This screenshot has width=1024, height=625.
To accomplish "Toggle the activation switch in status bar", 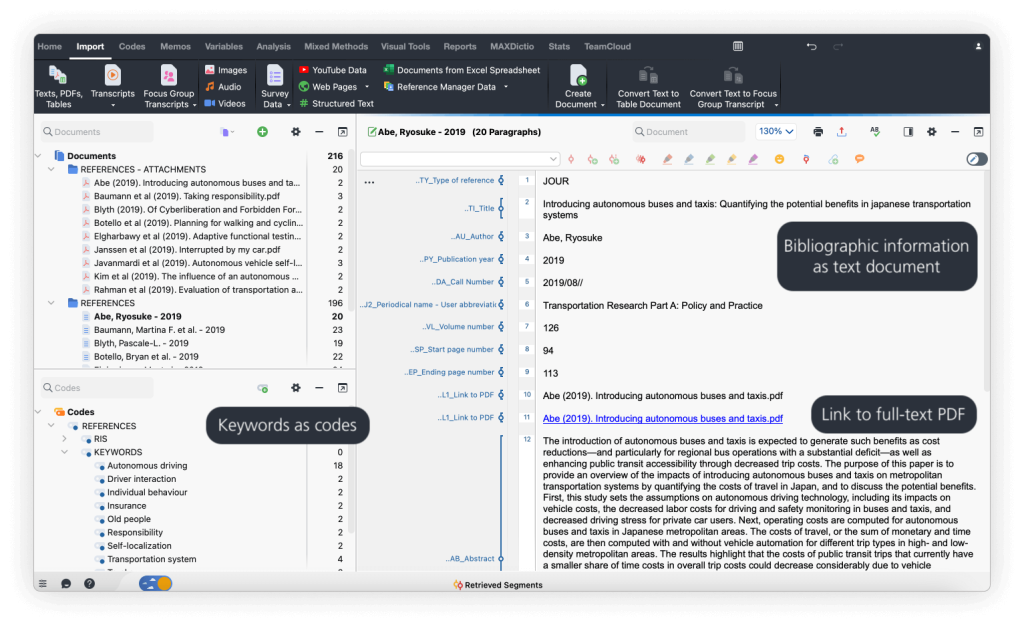I will point(155,584).
